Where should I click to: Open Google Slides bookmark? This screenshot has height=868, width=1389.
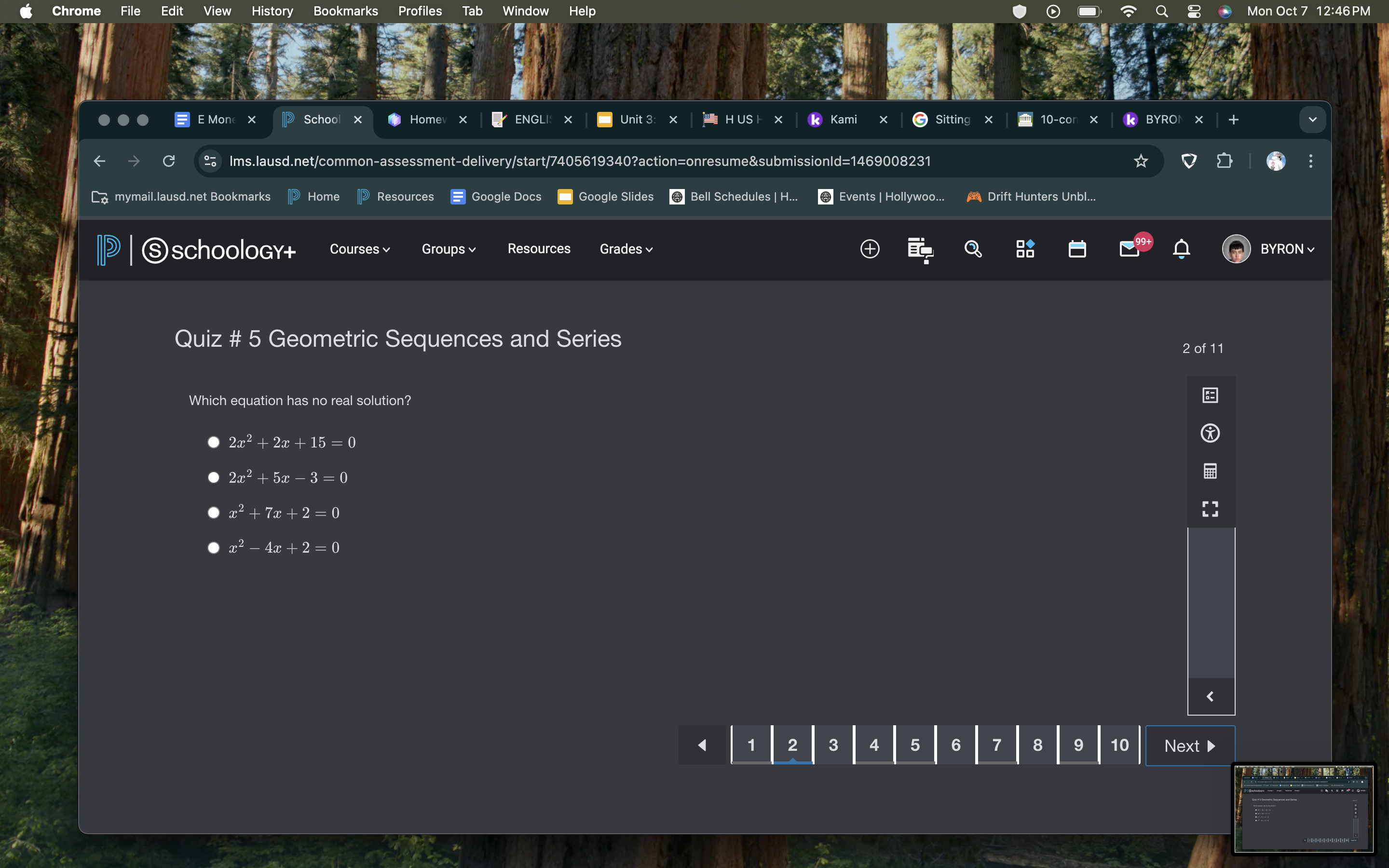[x=606, y=197]
